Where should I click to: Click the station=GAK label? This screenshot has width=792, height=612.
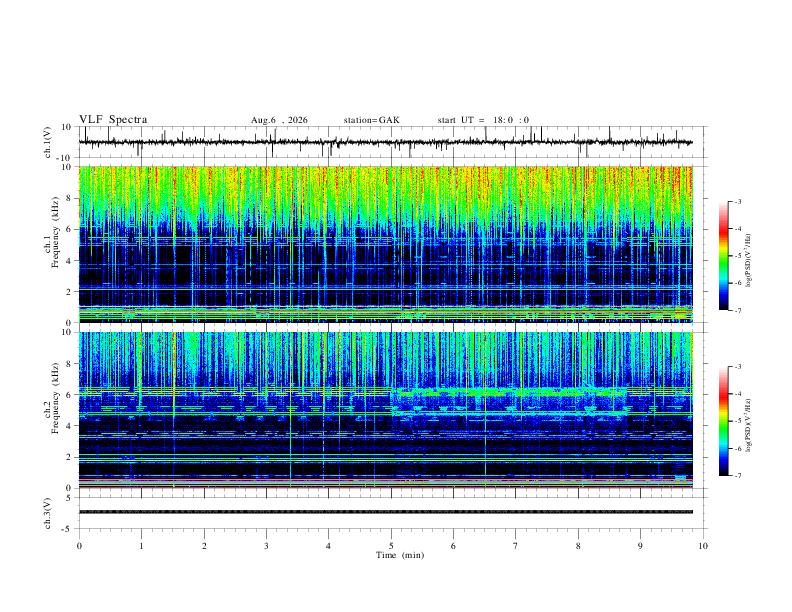371,120
